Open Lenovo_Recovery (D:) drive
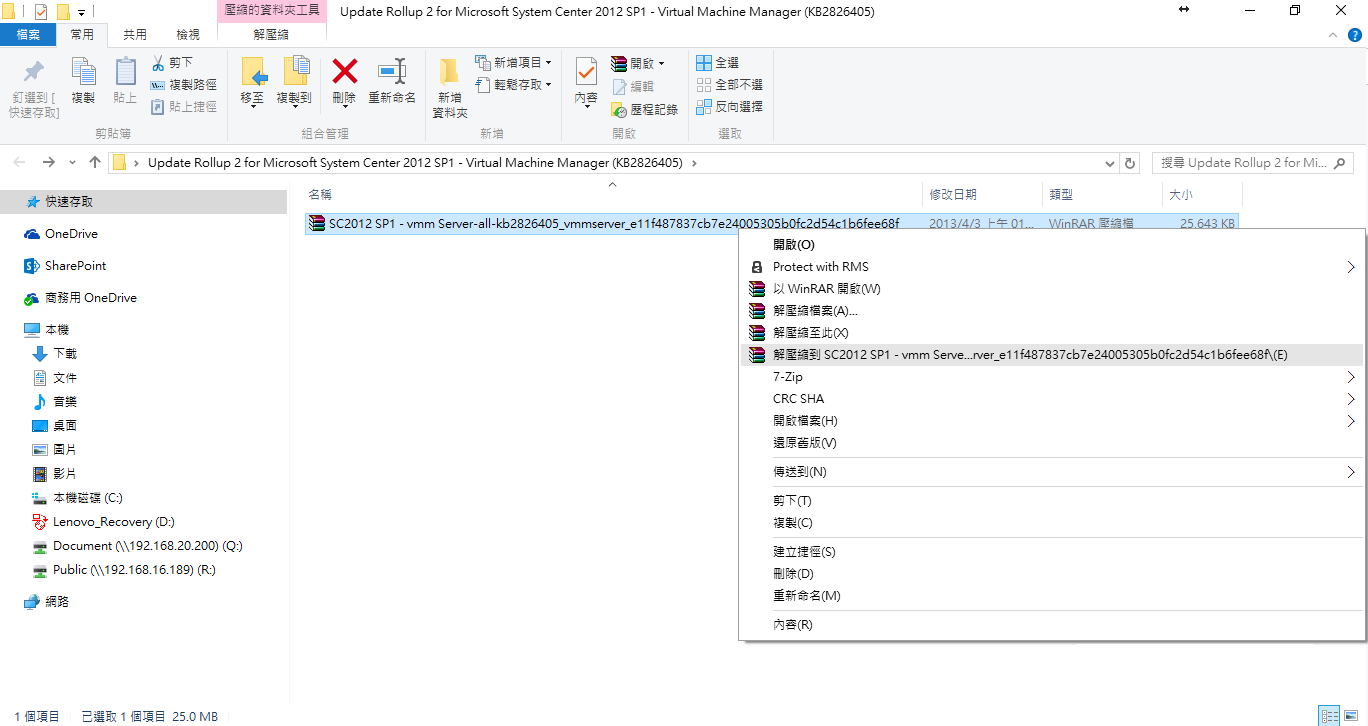 point(114,522)
